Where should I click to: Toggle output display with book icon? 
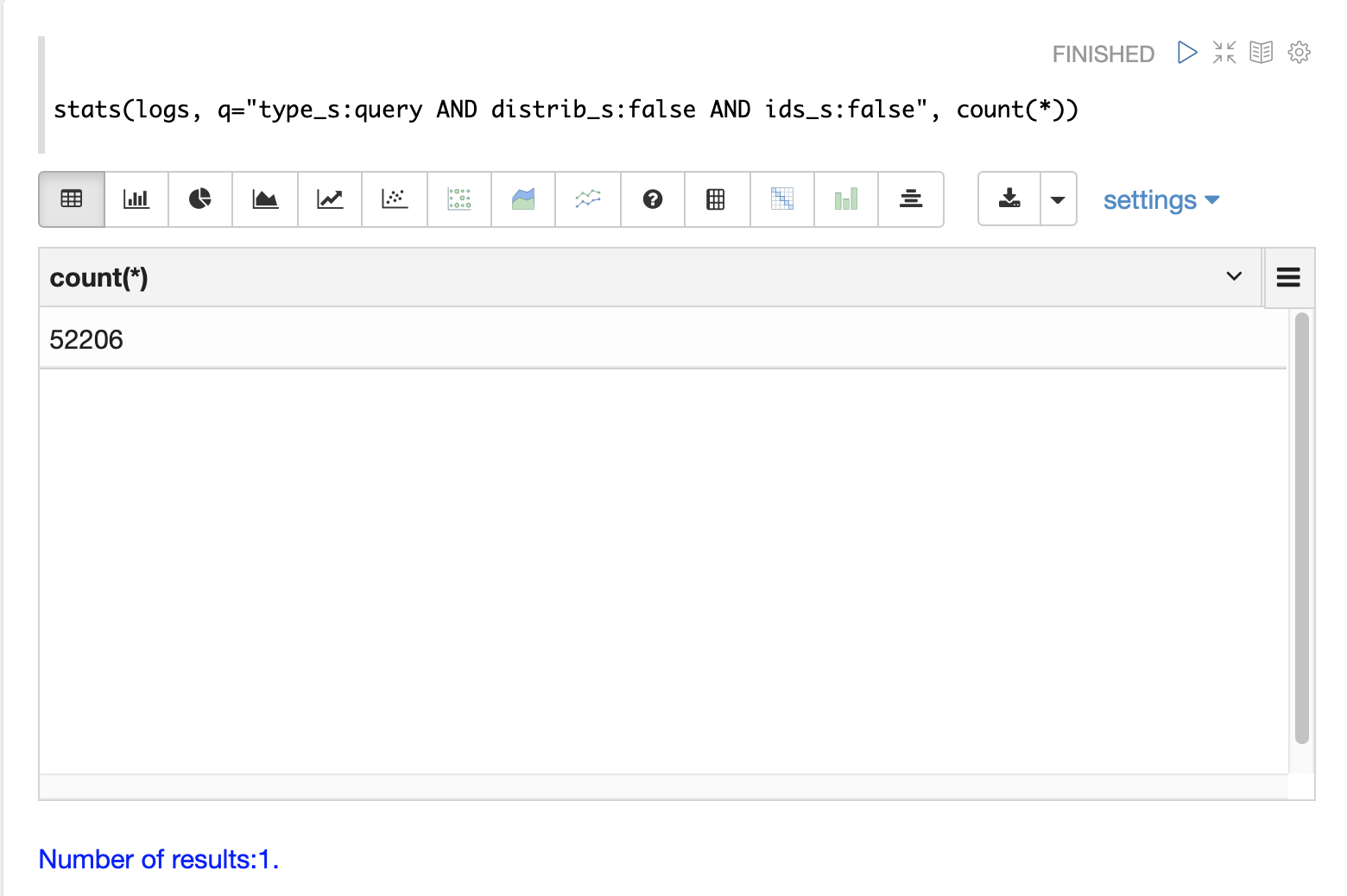(x=1262, y=53)
